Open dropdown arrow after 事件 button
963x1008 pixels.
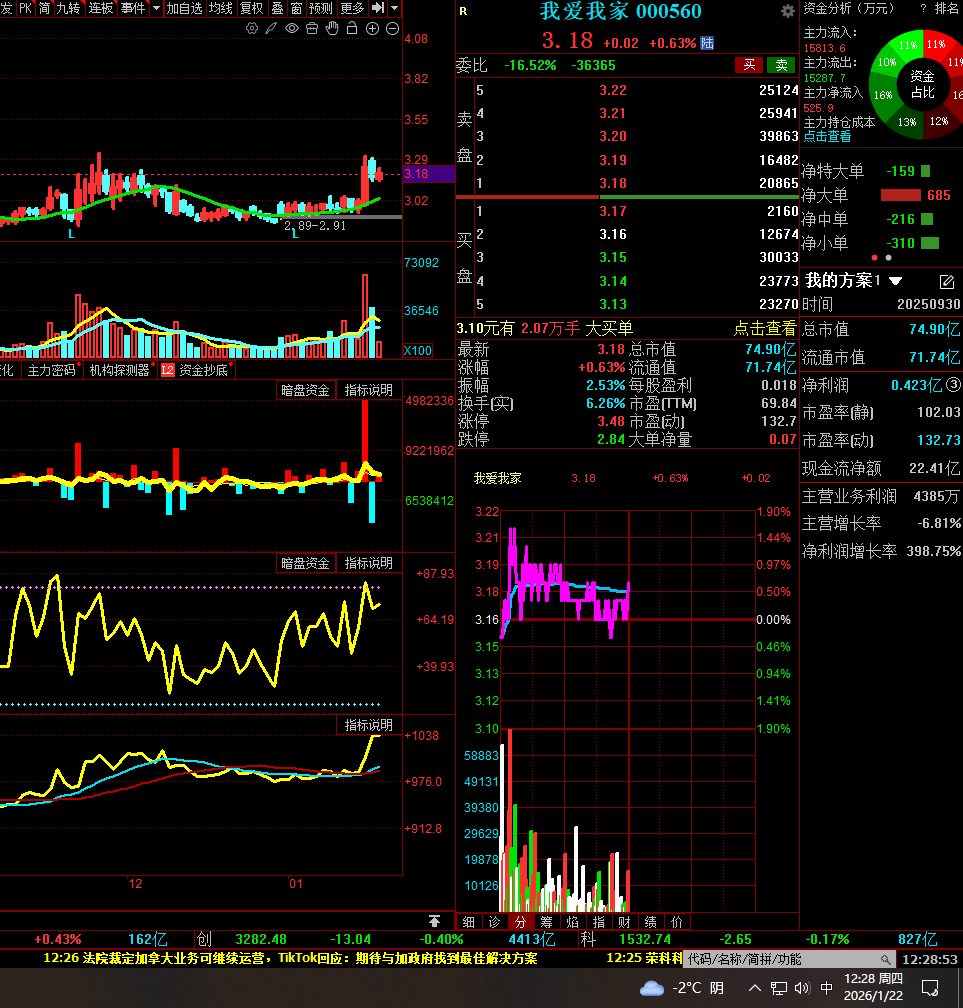coord(156,8)
